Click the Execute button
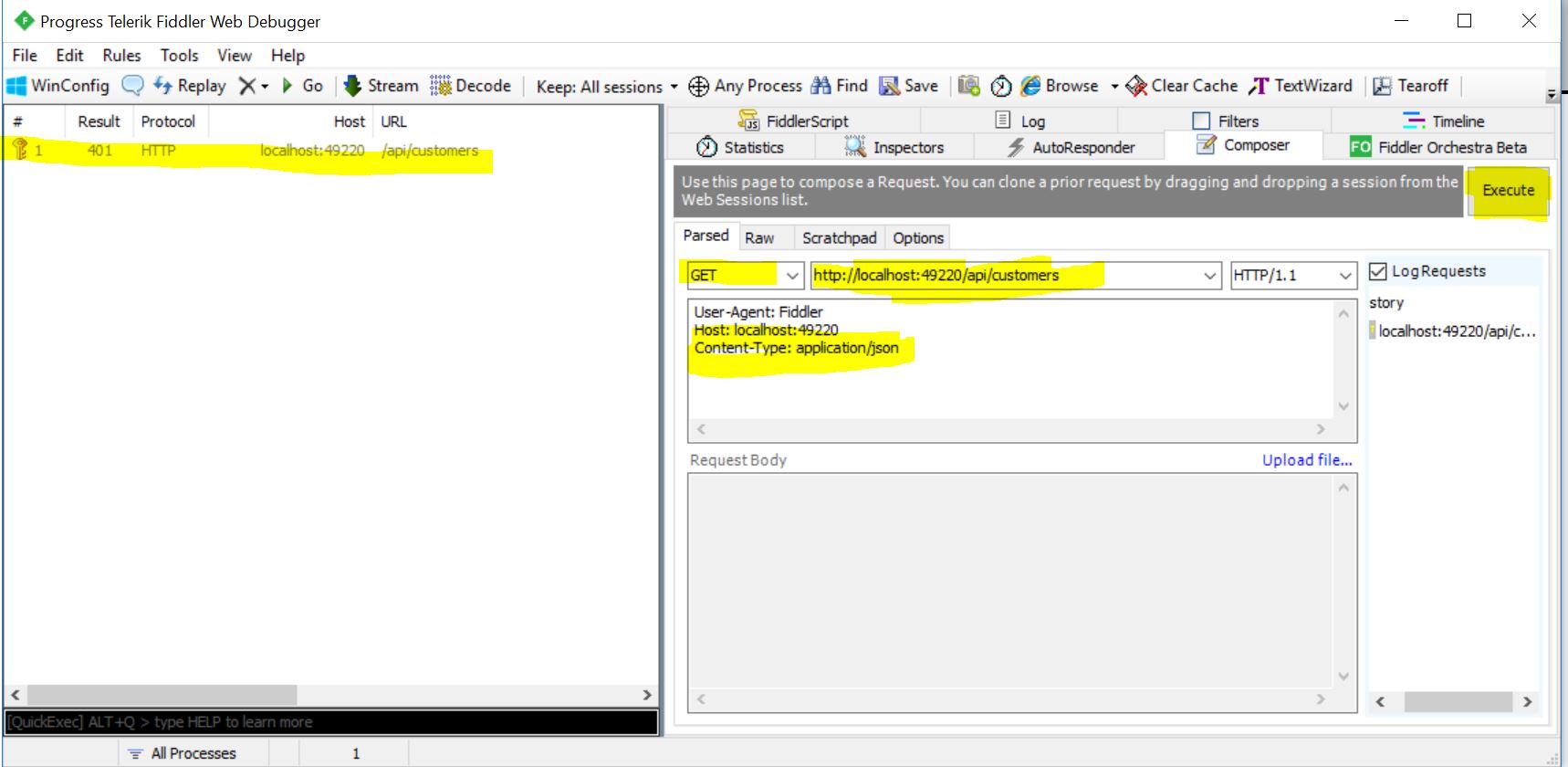Image resolution: width=1568 pixels, height=767 pixels. tap(1508, 191)
